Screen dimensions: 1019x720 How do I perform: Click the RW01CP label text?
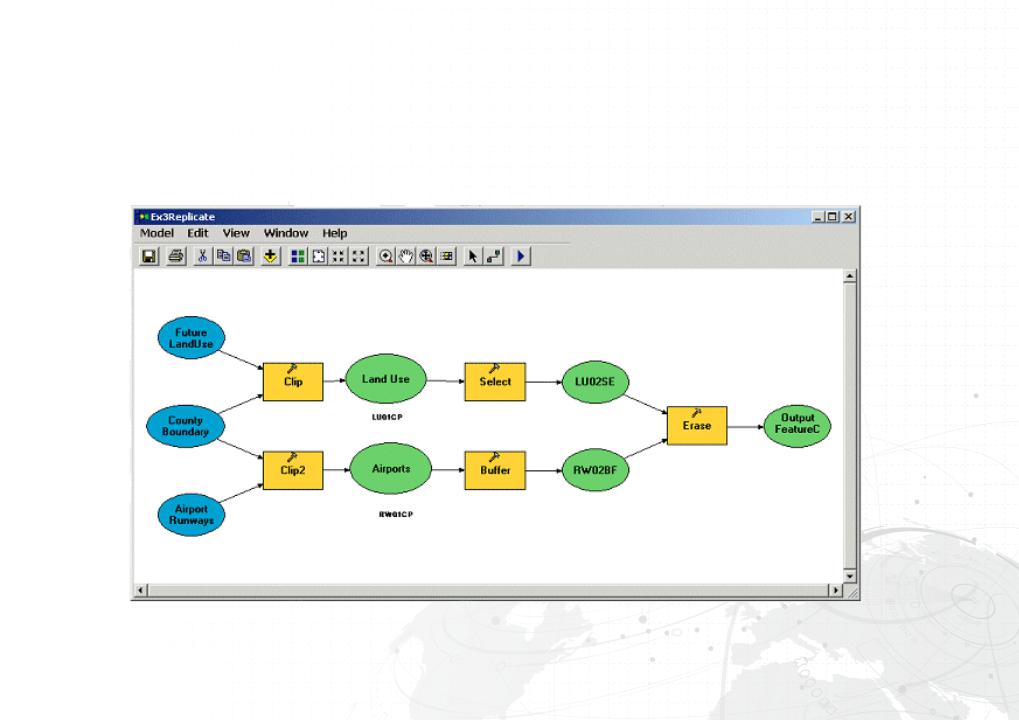396,514
